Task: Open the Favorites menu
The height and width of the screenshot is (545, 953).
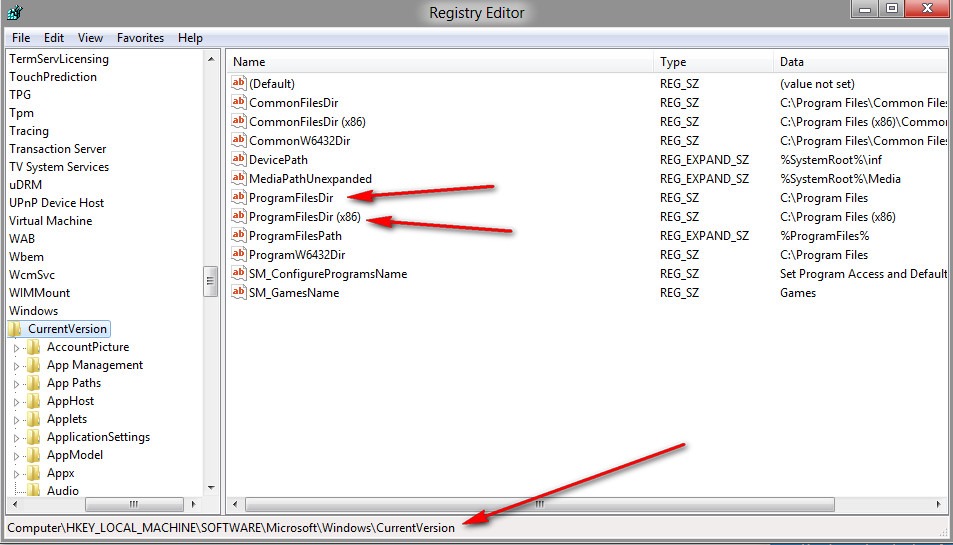Action: [140, 38]
